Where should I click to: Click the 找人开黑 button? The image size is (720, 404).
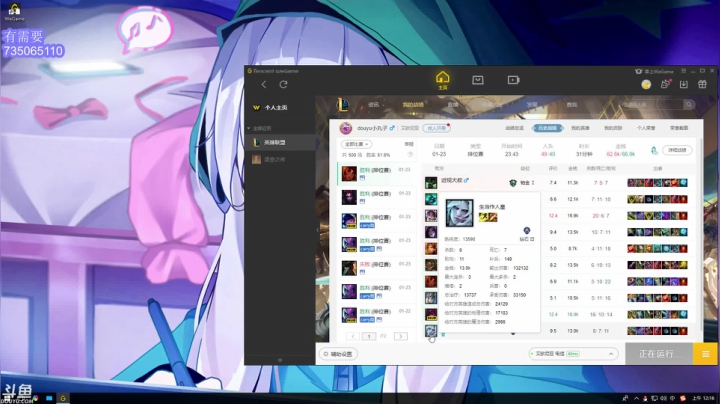click(x=436, y=128)
